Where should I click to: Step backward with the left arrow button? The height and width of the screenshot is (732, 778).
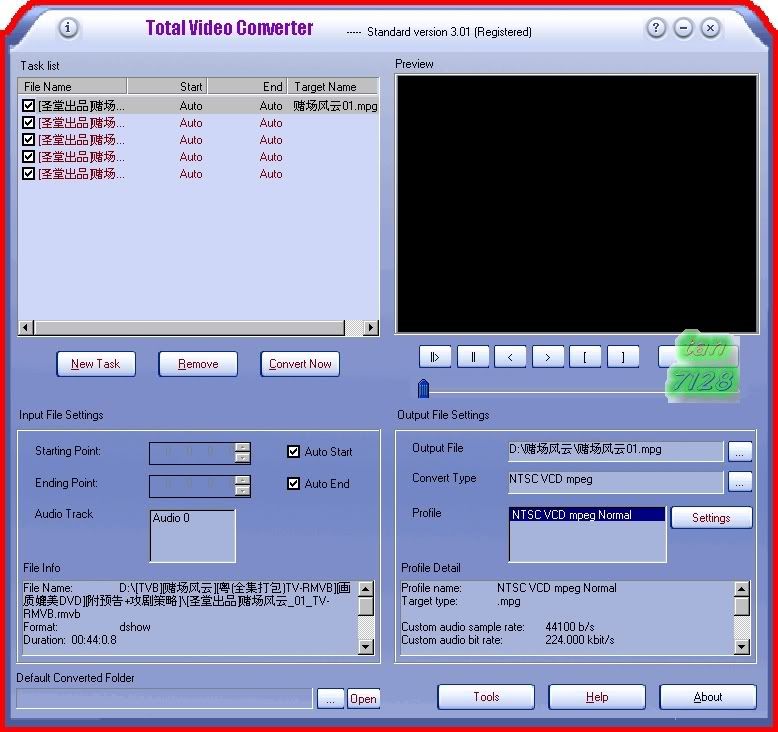(510, 356)
